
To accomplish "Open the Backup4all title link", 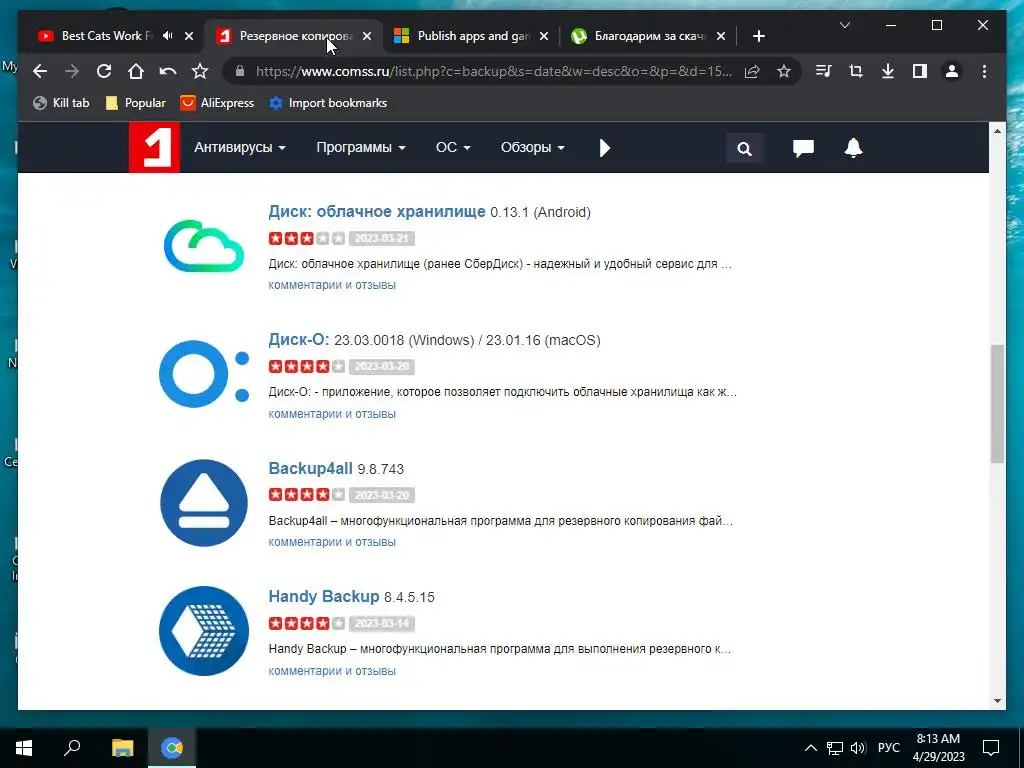I will pos(310,468).
